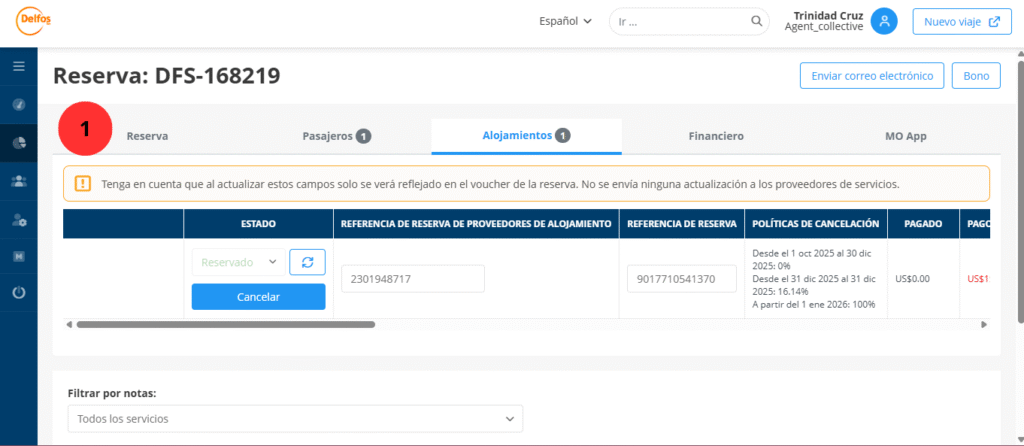Image resolution: width=1024 pixels, height=446 pixels.
Task: Click the table's horizontal scrollbar
Action: tap(225, 324)
